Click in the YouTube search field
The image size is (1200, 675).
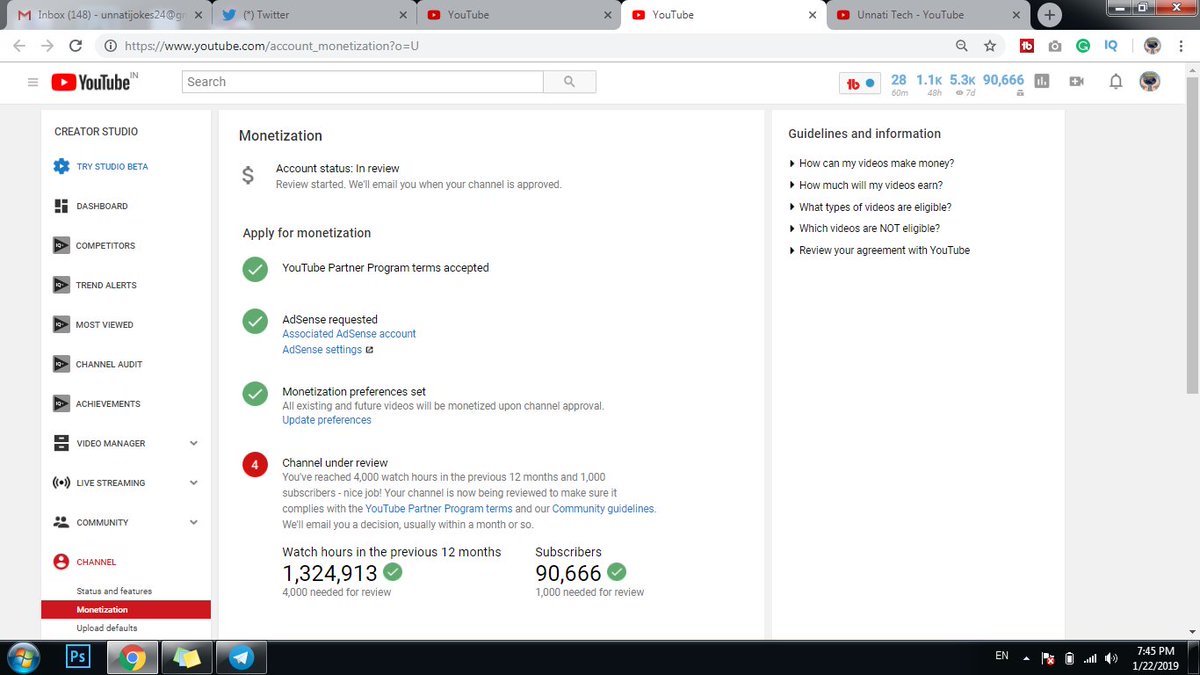(363, 82)
